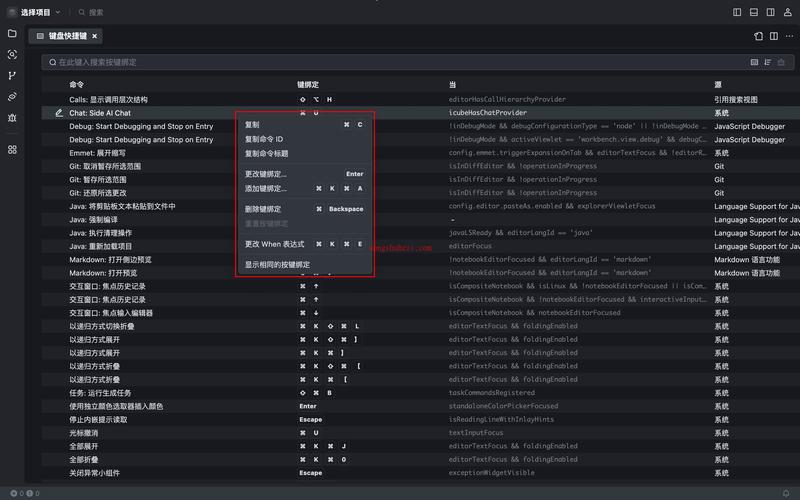Open the Extensions grid icon in sidebar
The width and height of the screenshot is (800, 500).
coord(12,149)
